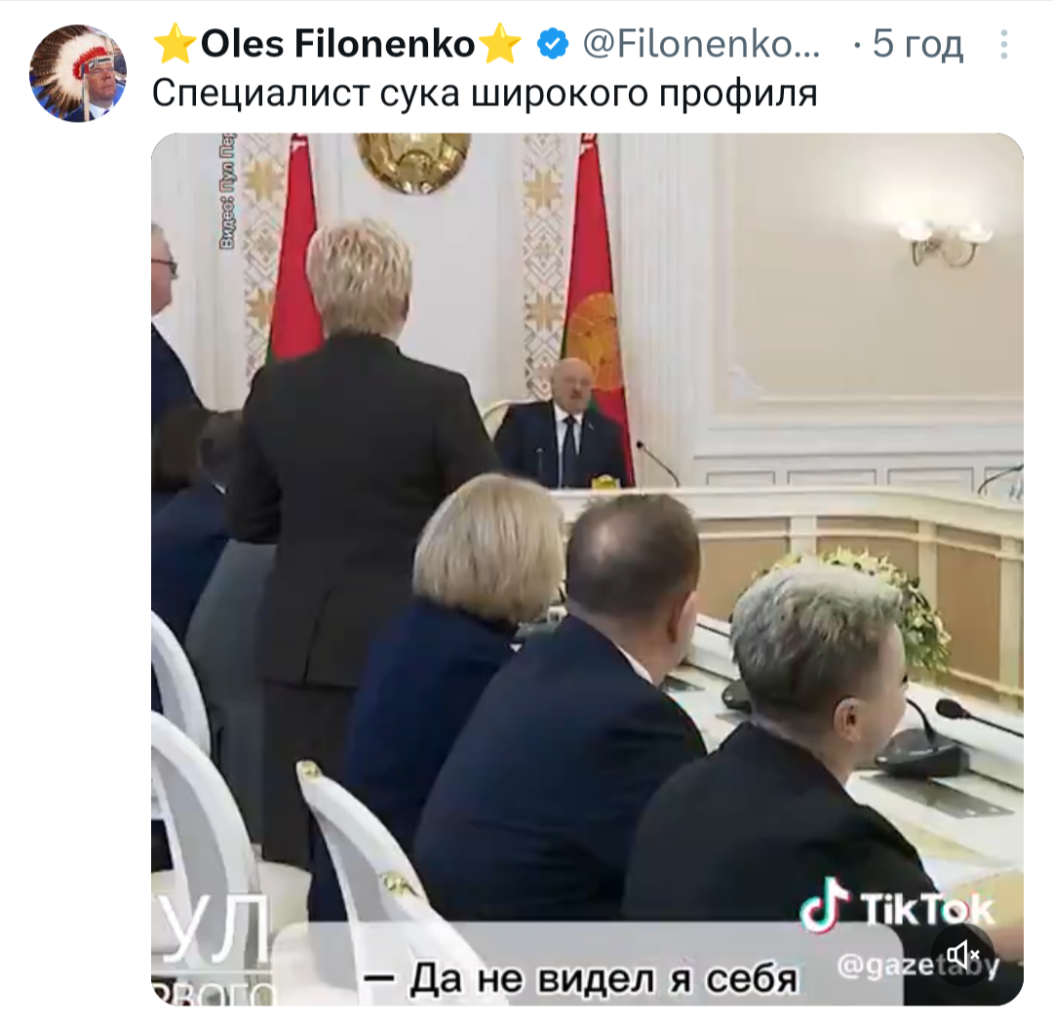Screen dimensions: 1053x1024
Task: Click the @gazetaby watermark on video
Action: tap(917, 966)
